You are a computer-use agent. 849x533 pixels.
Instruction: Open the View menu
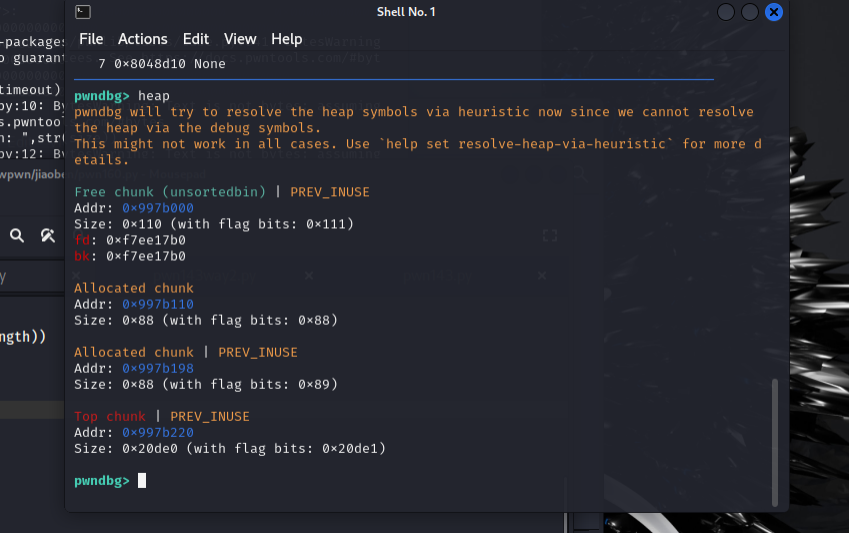tap(240, 39)
